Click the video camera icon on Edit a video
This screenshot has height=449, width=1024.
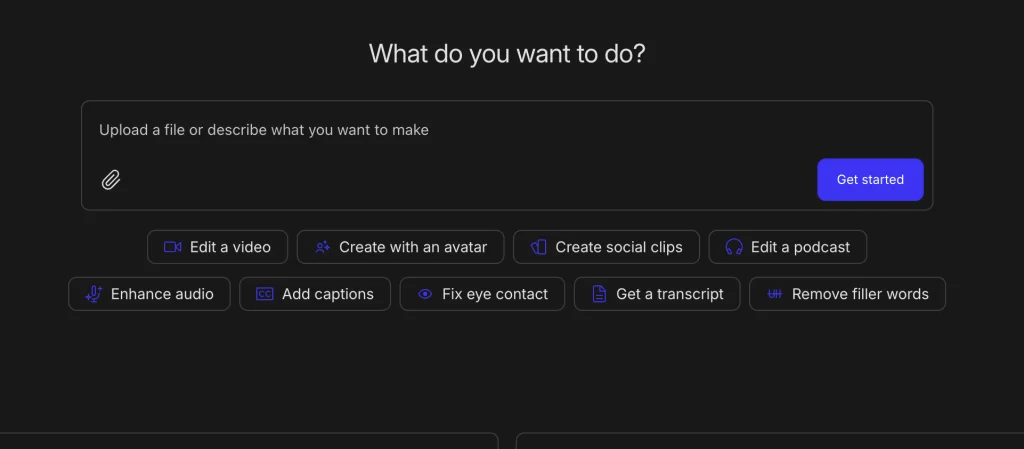(172, 247)
